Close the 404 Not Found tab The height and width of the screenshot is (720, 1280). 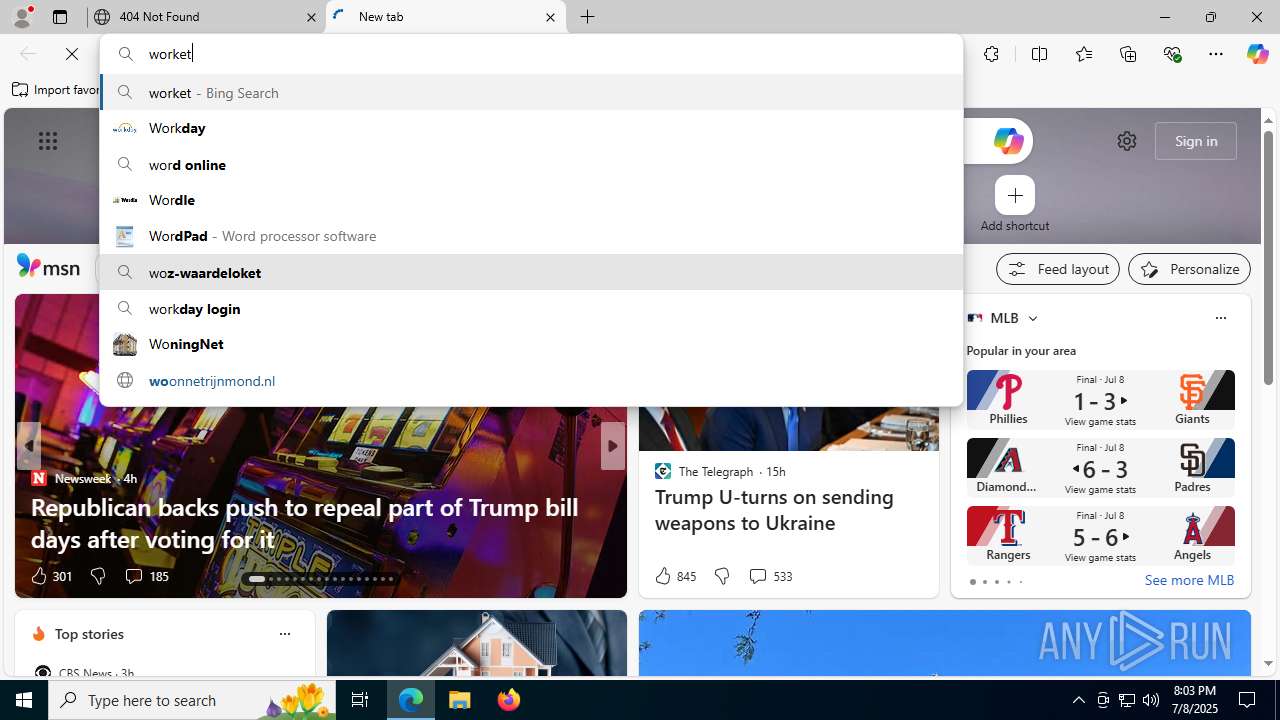[x=311, y=17]
